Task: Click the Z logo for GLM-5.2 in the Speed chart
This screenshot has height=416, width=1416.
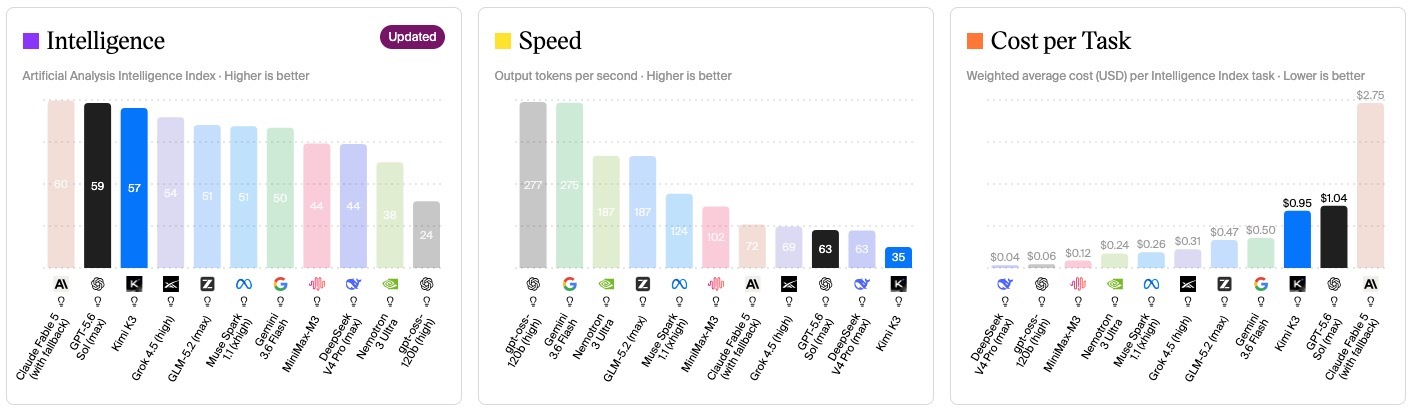Action: coord(643,283)
